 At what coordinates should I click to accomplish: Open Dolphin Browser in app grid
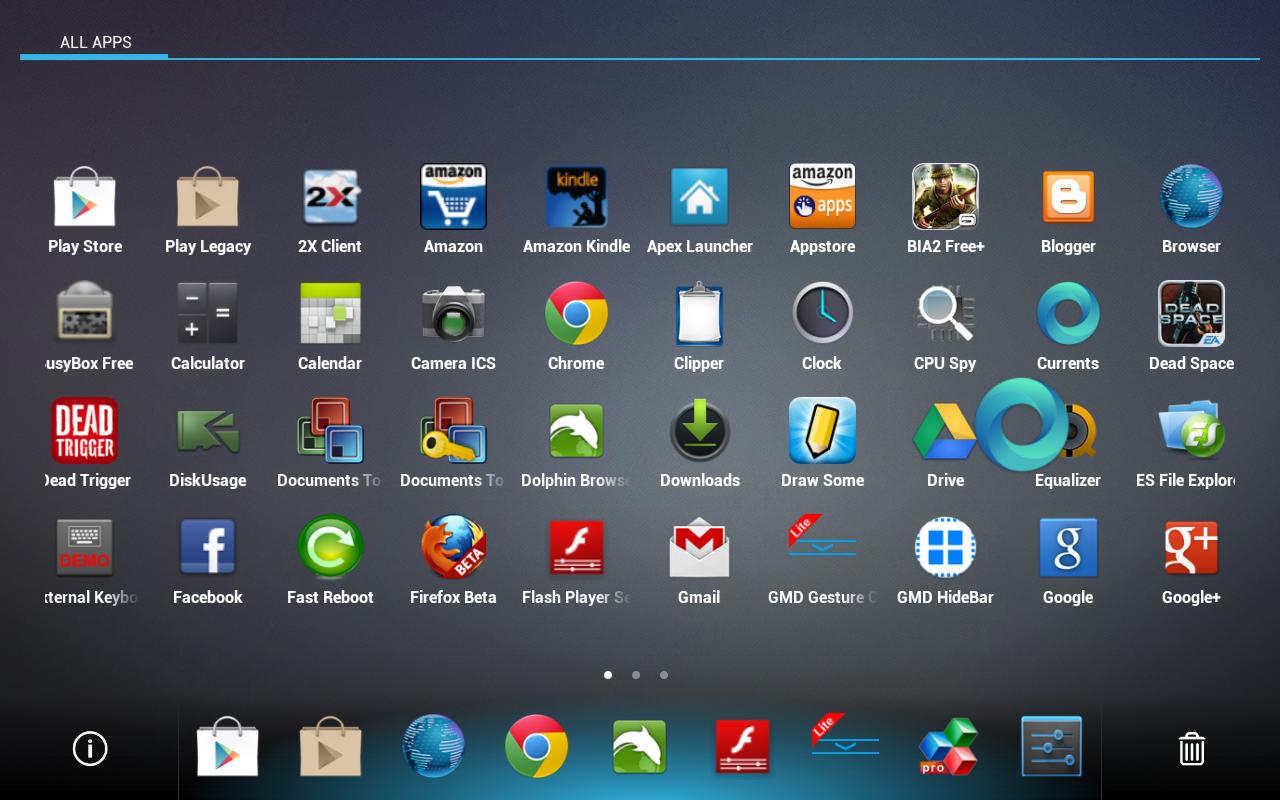[x=576, y=431]
